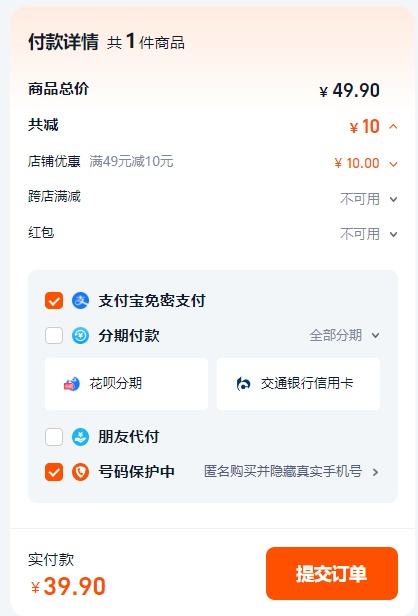Image resolution: width=418 pixels, height=616 pixels.
Task: Select the 交通银行信用卡 payment option
Action: (299, 384)
